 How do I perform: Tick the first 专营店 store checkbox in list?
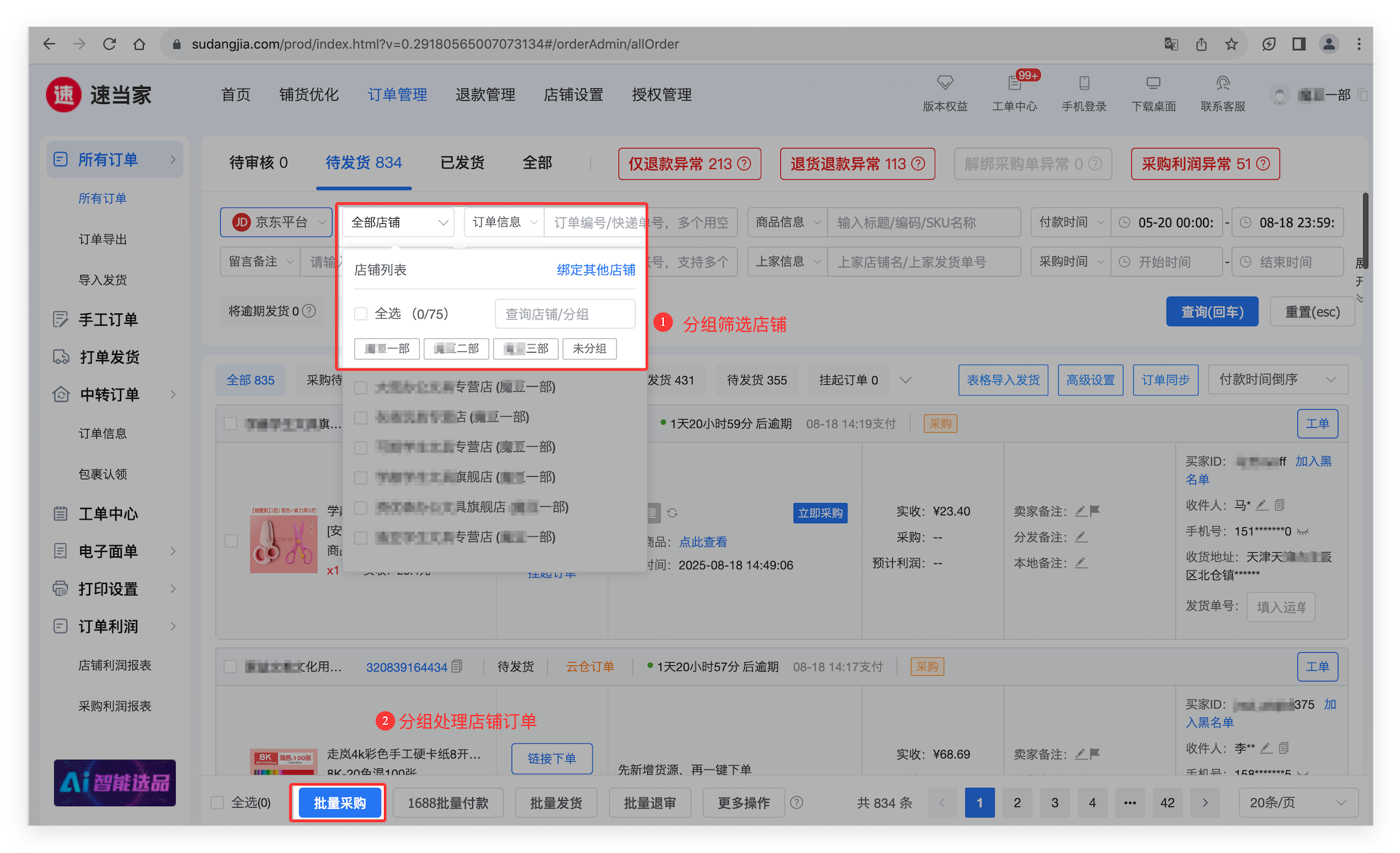361,387
